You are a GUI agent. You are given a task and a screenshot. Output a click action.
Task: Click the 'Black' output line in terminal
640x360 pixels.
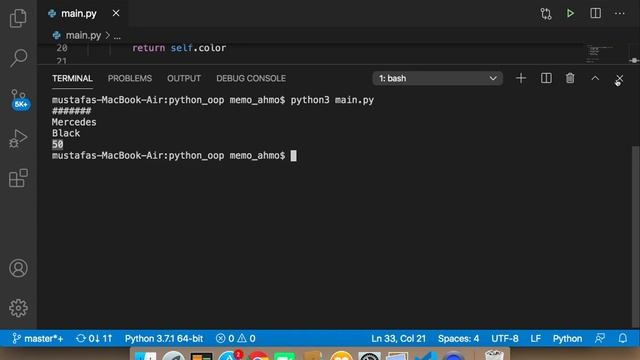tap(66, 133)
